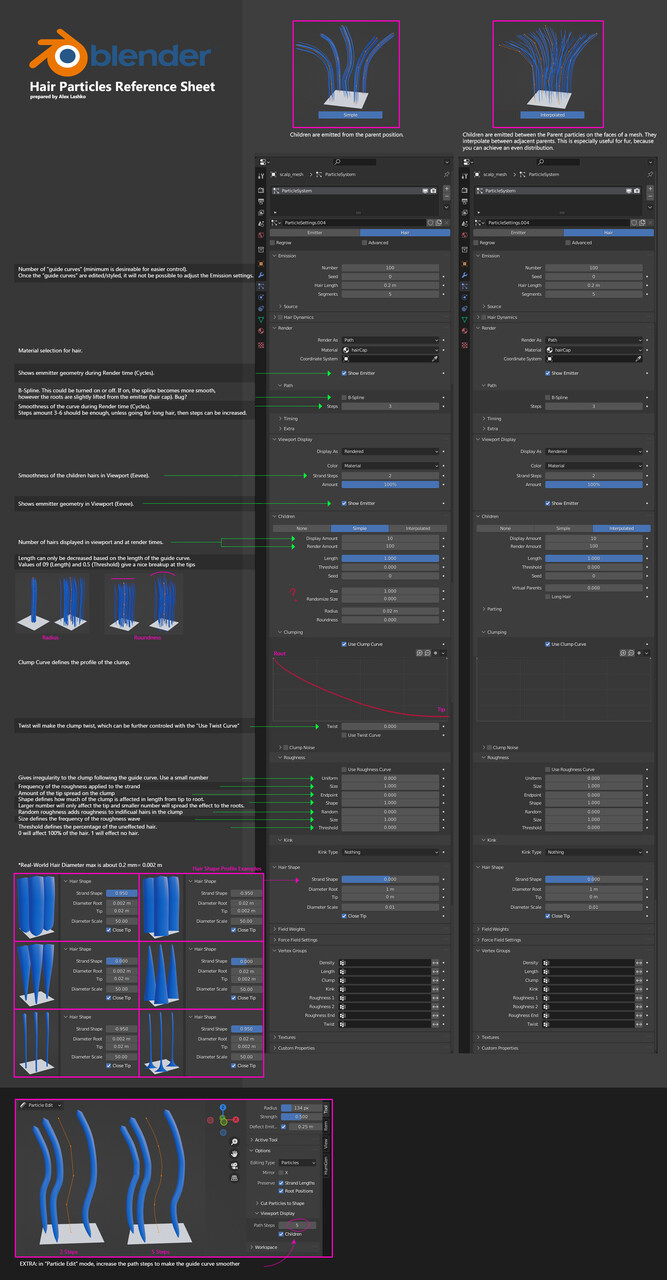Toggle fake user shield for left ParticleSettings.004
This screenshot has width=667, height=1280.
(430, 223)
